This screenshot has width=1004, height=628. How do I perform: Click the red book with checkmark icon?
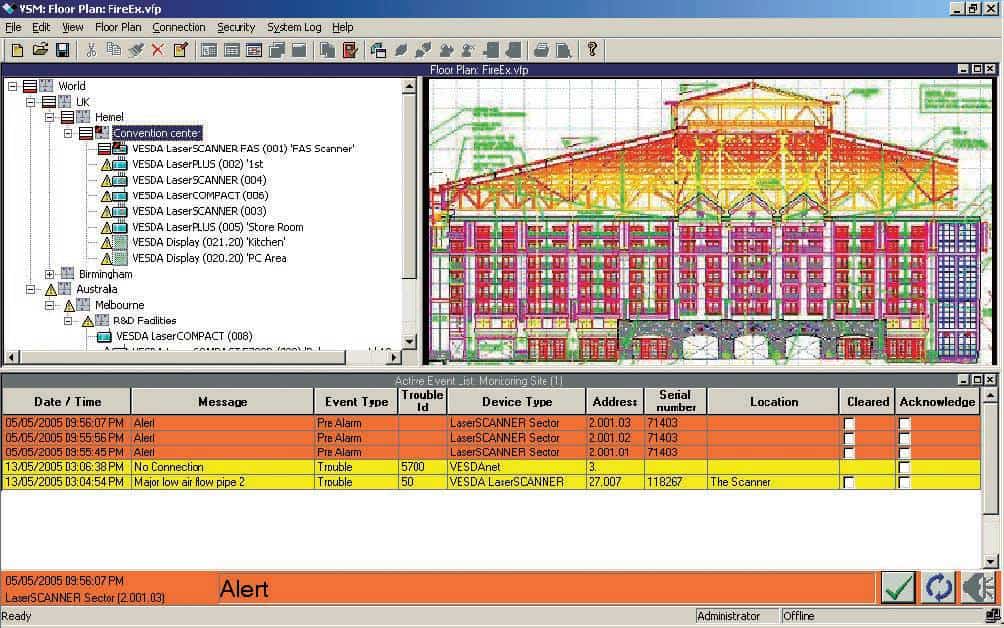tap(350, 50)
